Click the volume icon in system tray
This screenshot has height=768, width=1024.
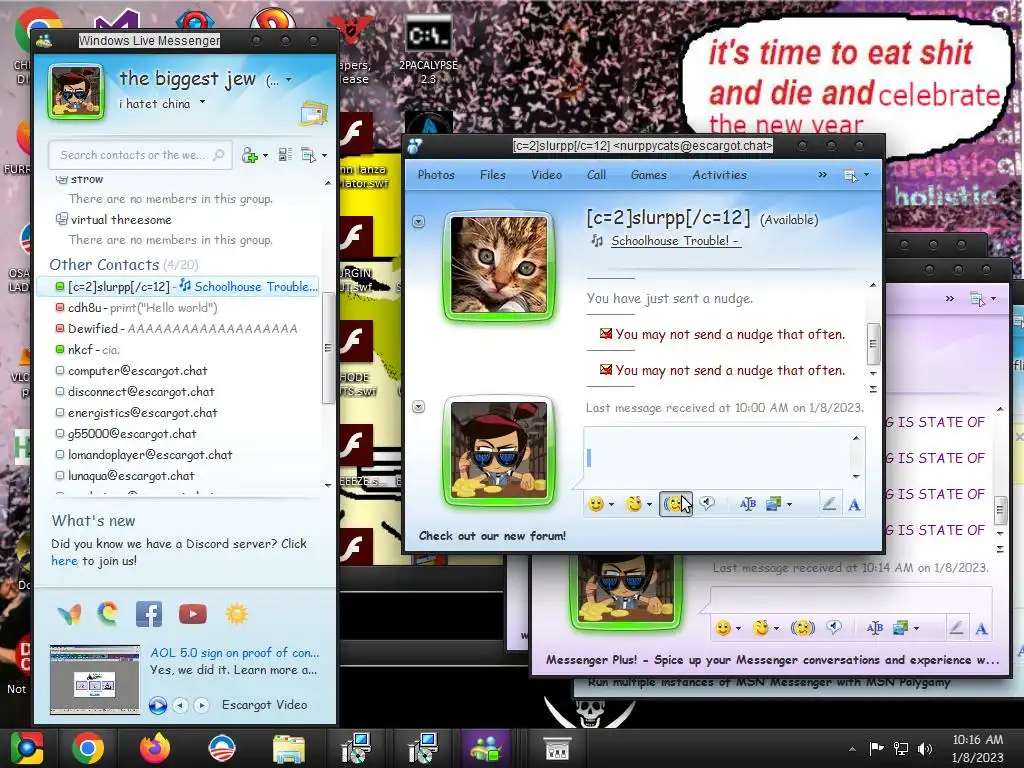click(x=925, y=748)
